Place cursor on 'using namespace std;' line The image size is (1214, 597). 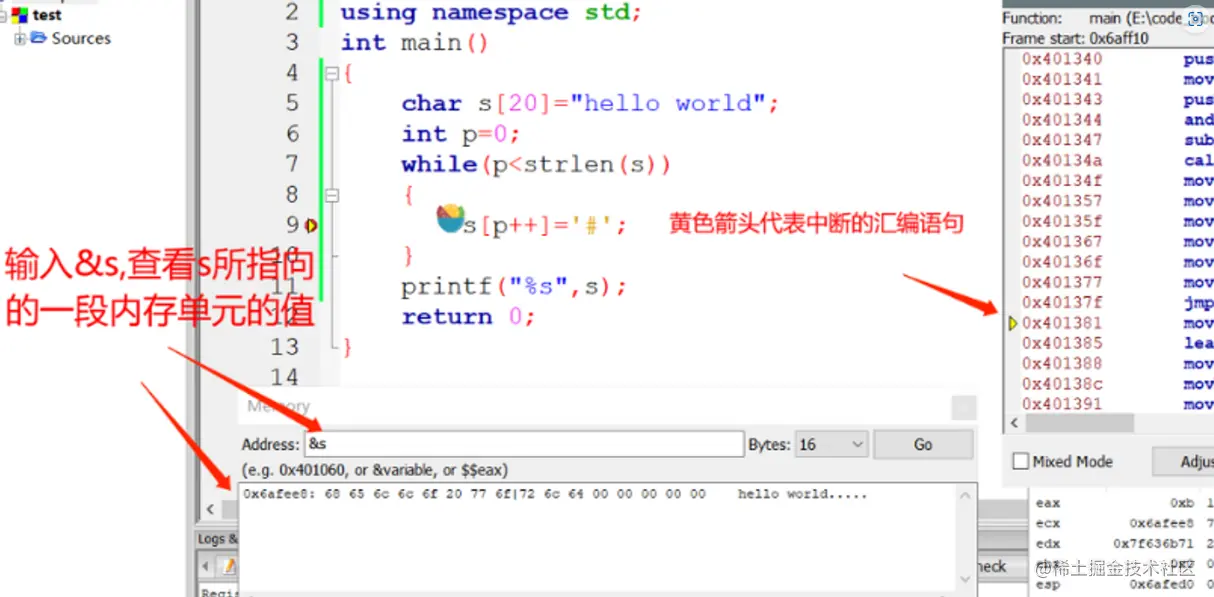(x=491, y=13)
